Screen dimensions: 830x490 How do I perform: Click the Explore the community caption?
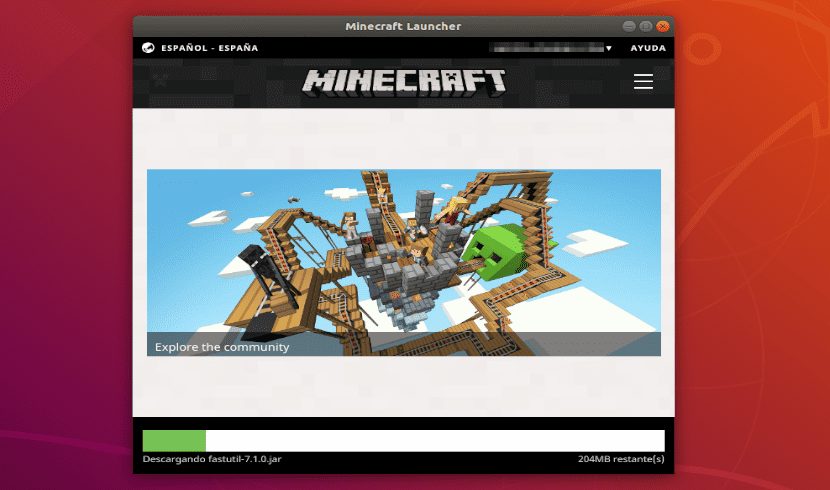[222, 347]
